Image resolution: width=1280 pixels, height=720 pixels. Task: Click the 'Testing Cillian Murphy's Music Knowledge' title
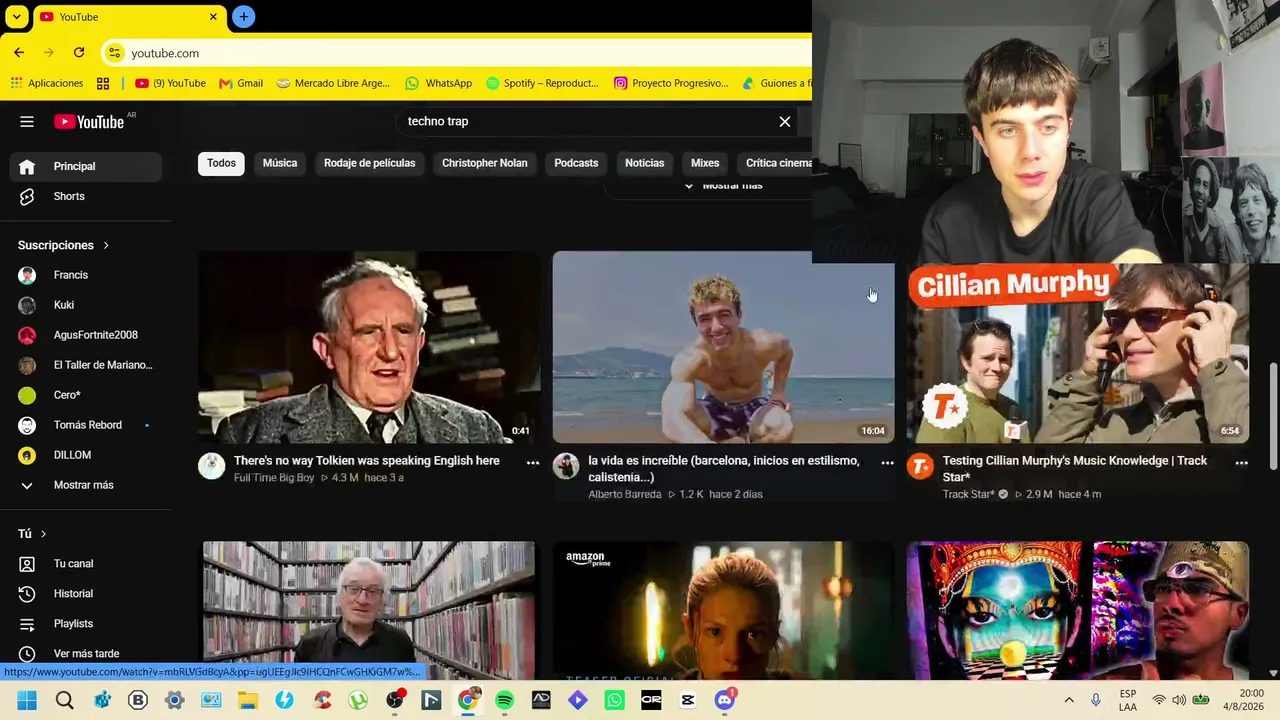pos(1075,469)
